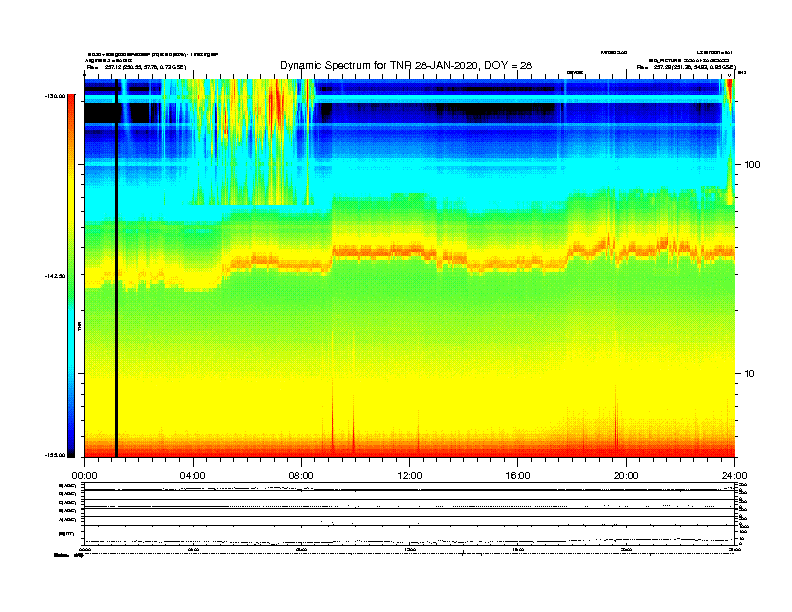The width and height of the screenshot is (792, 612).
Task: Click the red spike near 19:40 in the spectrum
Action: coord(616,419)
